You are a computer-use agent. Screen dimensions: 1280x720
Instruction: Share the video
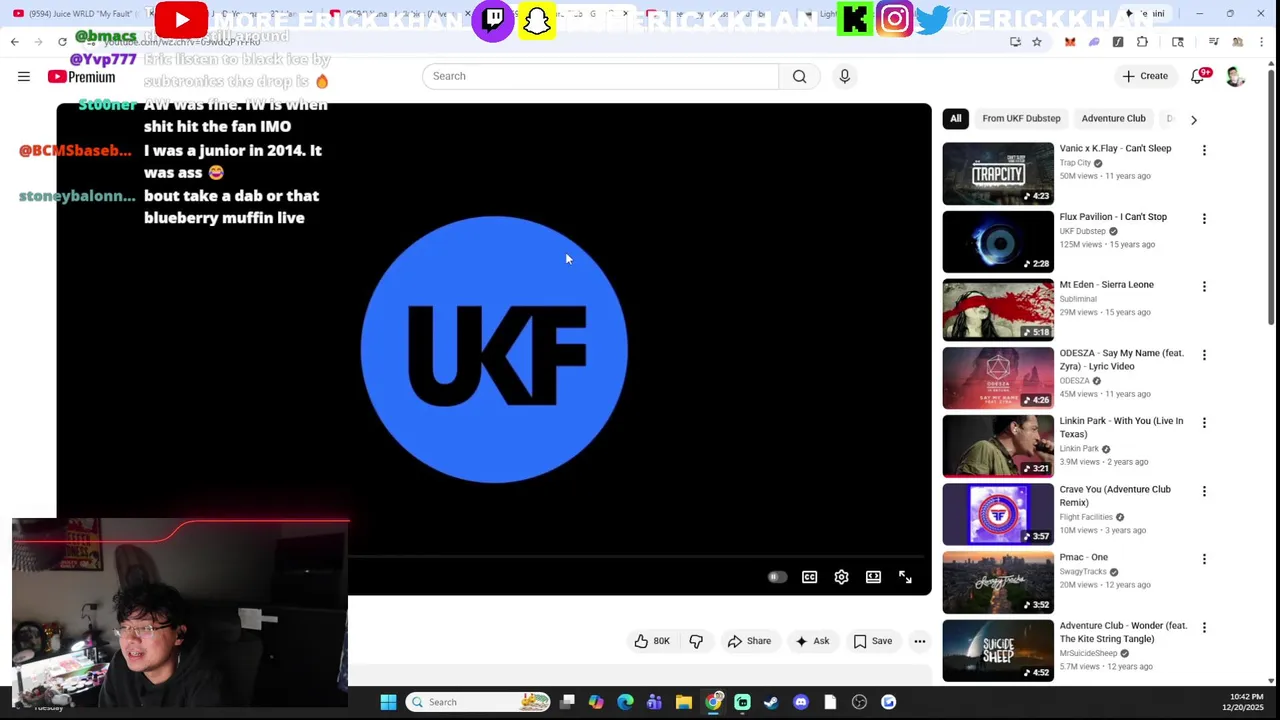749,641
